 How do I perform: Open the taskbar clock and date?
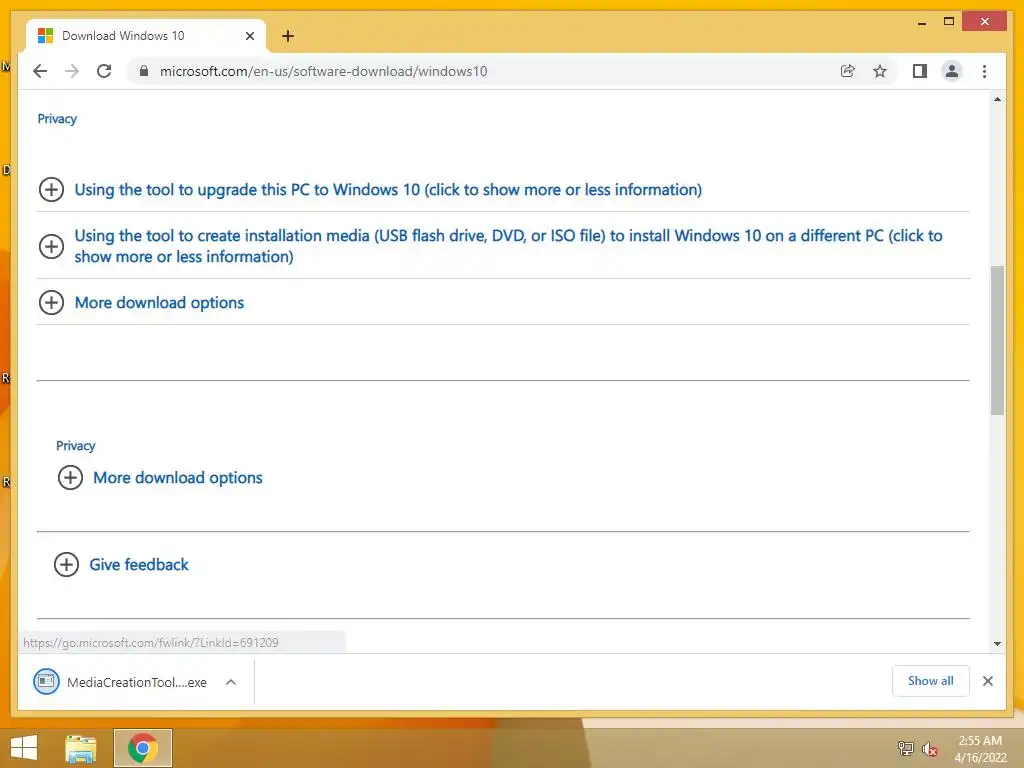(980, 749)
